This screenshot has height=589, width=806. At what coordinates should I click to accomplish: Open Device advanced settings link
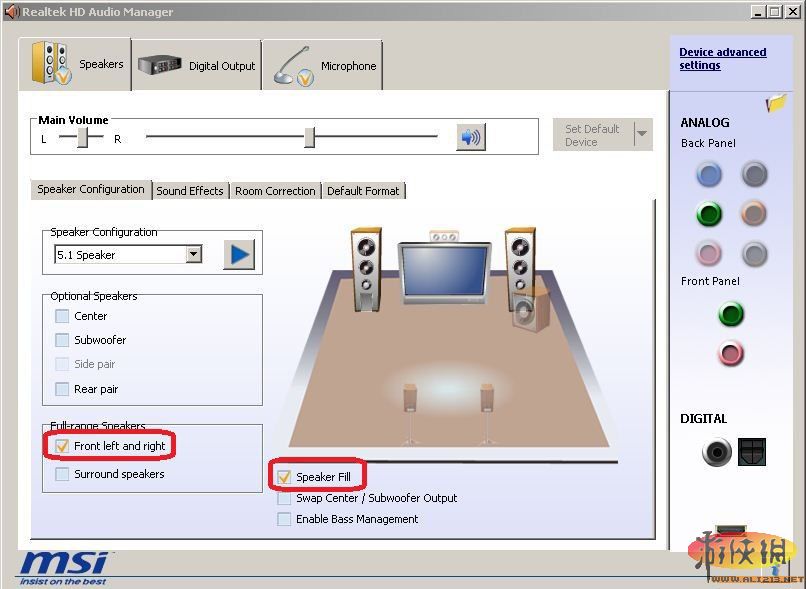coord(722,59)
